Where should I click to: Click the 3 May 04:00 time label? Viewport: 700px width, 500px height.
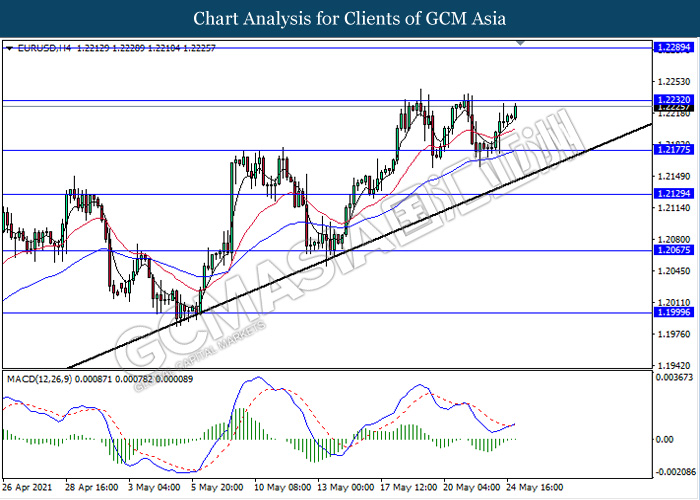[154, 487]
